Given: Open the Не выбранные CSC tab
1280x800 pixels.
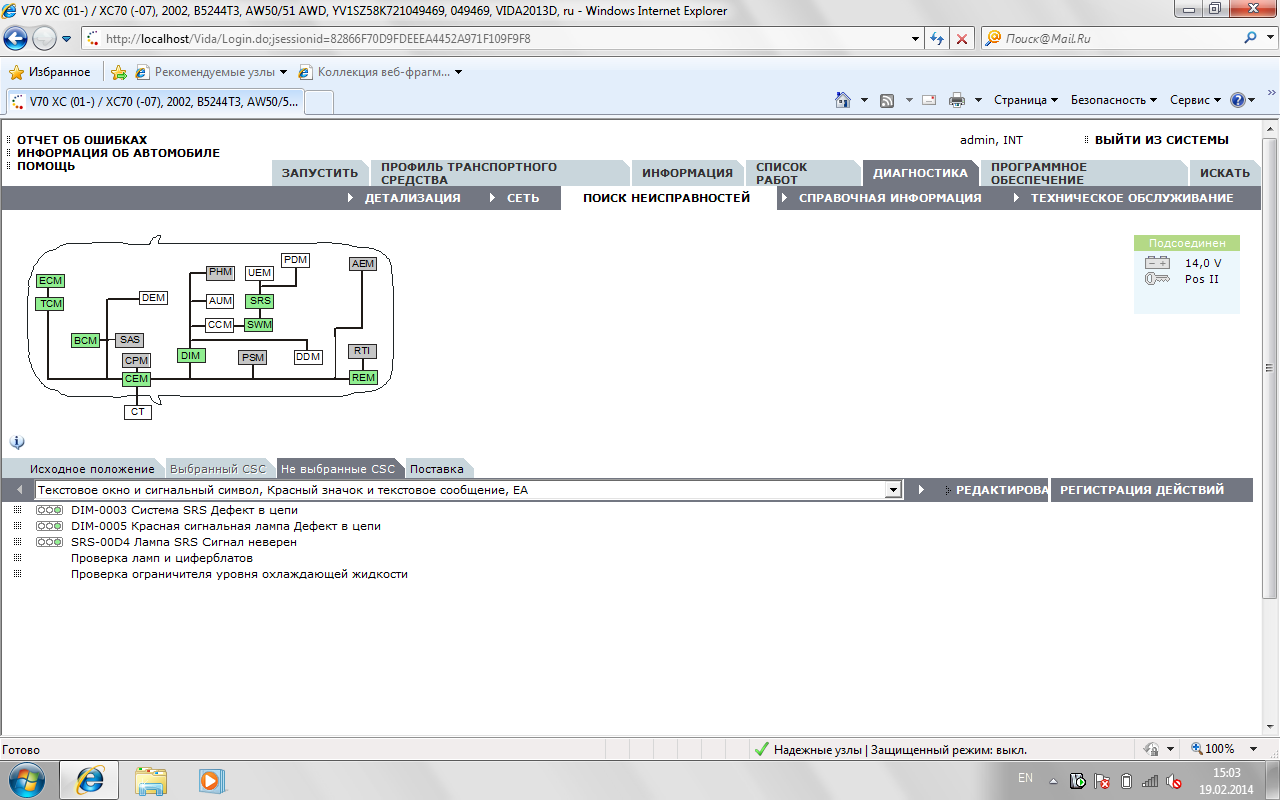Looking at the screenshot, I should (338, 469).
